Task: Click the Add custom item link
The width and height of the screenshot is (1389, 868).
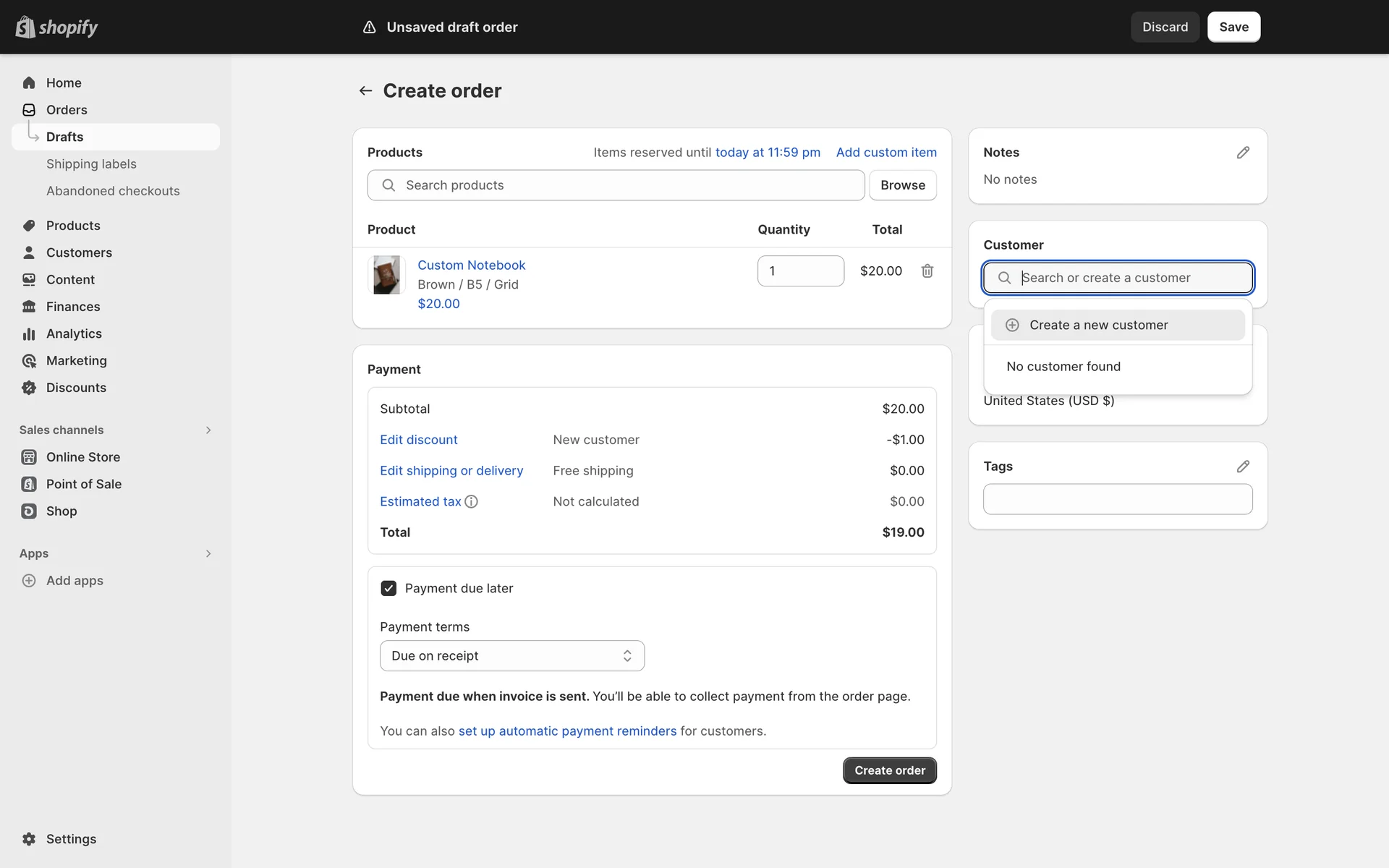Action: coord(885,153)
